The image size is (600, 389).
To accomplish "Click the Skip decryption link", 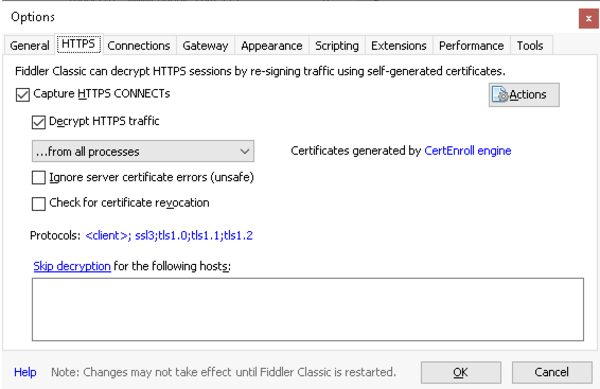I will [72, 266].
